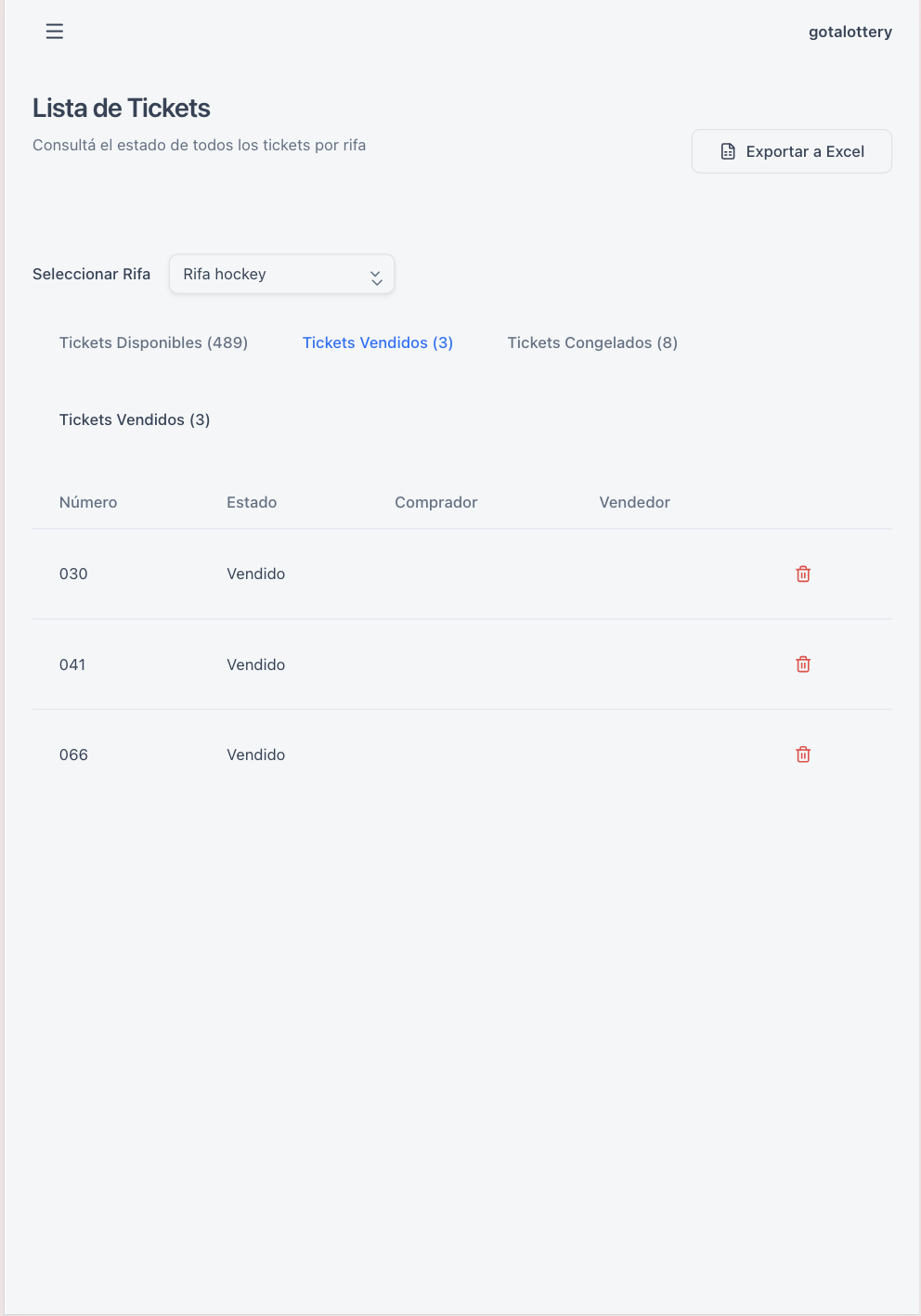This screenshot has width=921, height=1316.
Task: Switch to Tickets Disponibles (489) tab
Action: (x=153, y=342)
